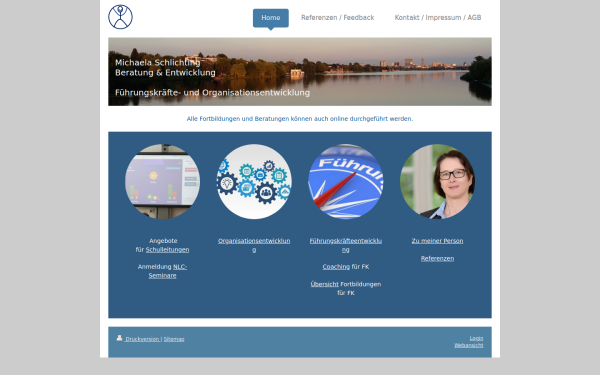Open the Organisationsentwicklung link
Viewport: 600px width, 375px height.
[x=254, y=245]
